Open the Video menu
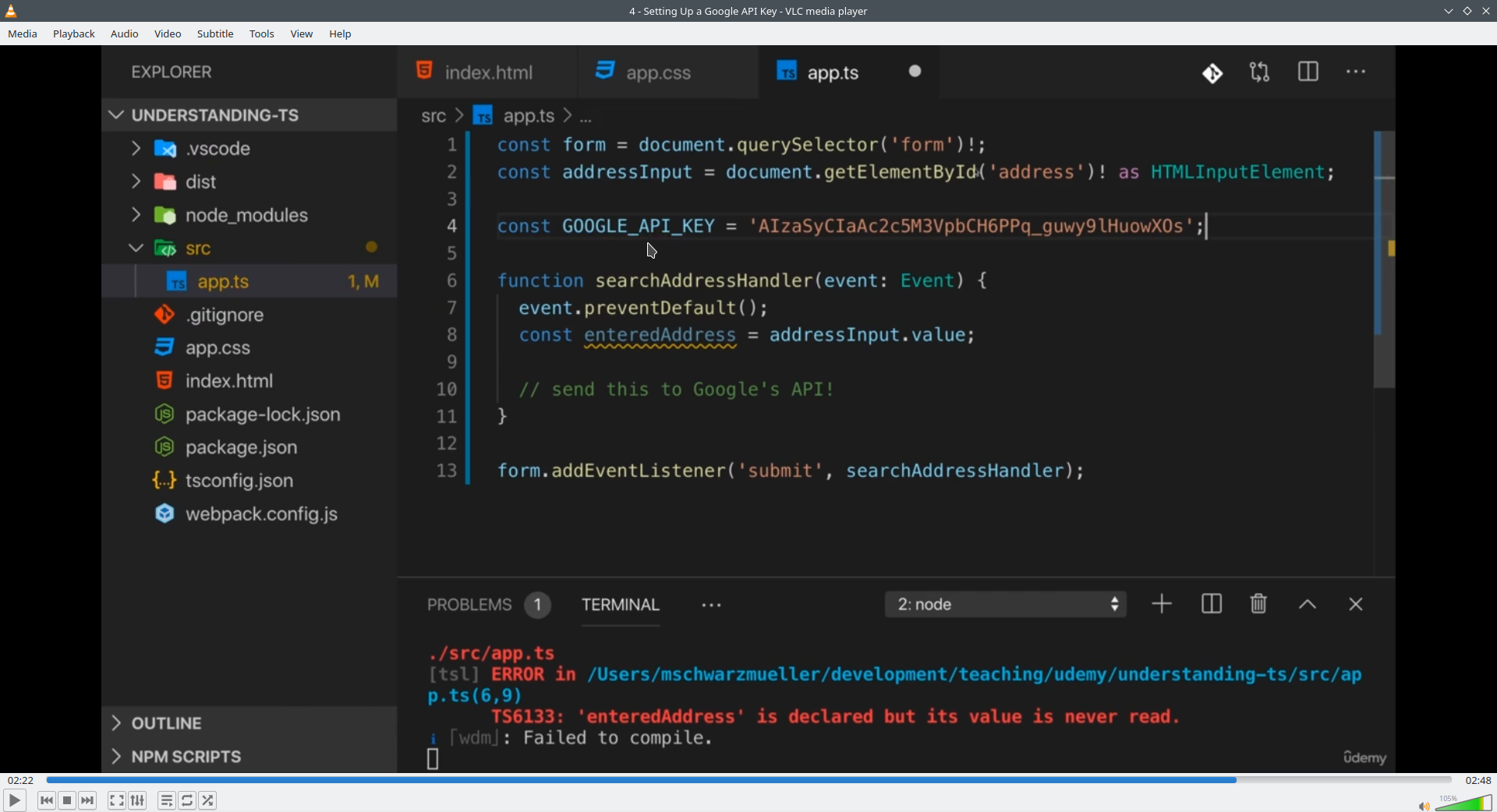Viewport: 1497px width, 812px height. pos(168,34)
